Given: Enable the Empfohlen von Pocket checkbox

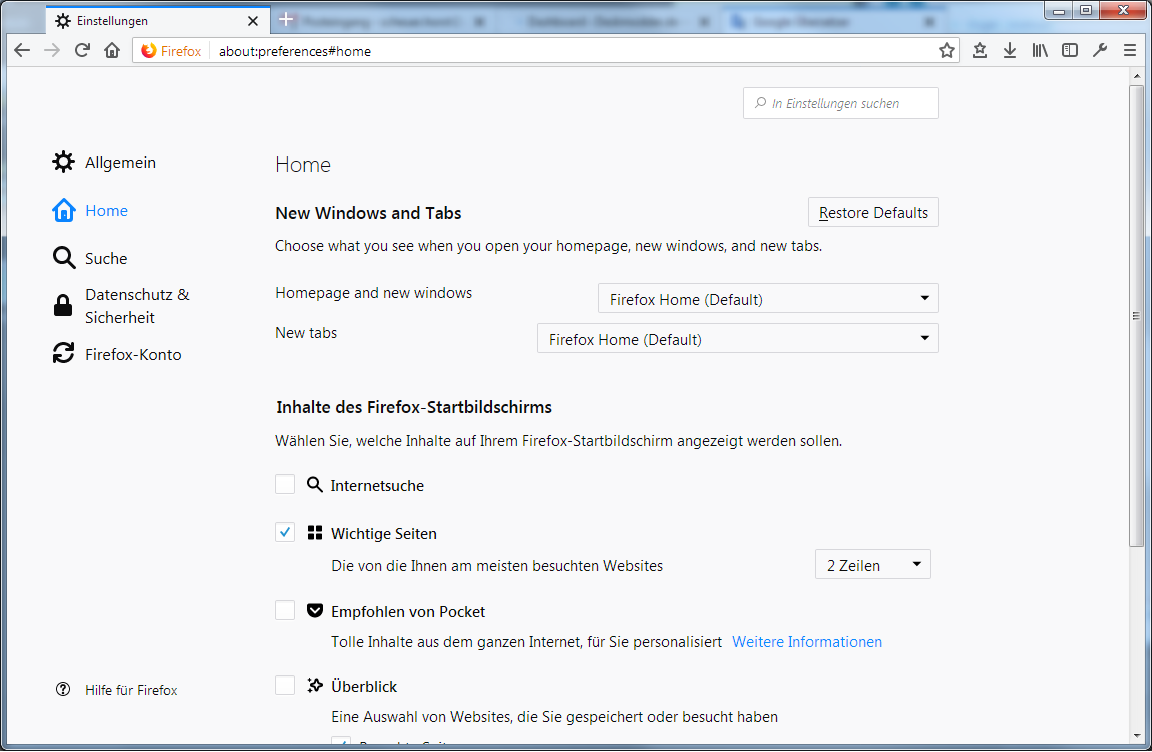Looking at the screenshot, I should tap(285, 610).
